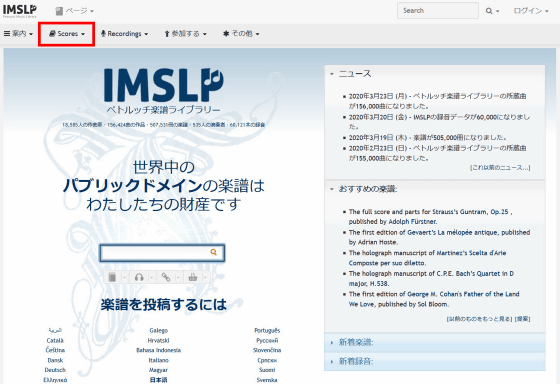Click the scores book icon below search
The image size is (560, 384).
coord(112,277)
